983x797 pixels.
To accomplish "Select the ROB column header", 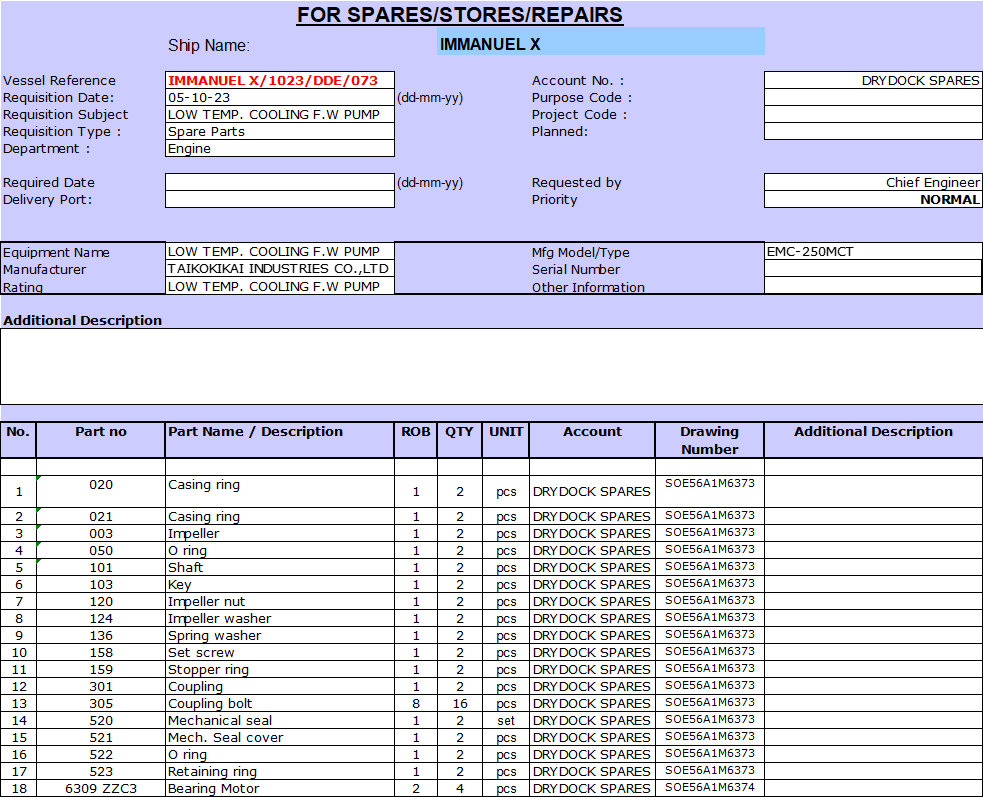I will click(416, 440).
